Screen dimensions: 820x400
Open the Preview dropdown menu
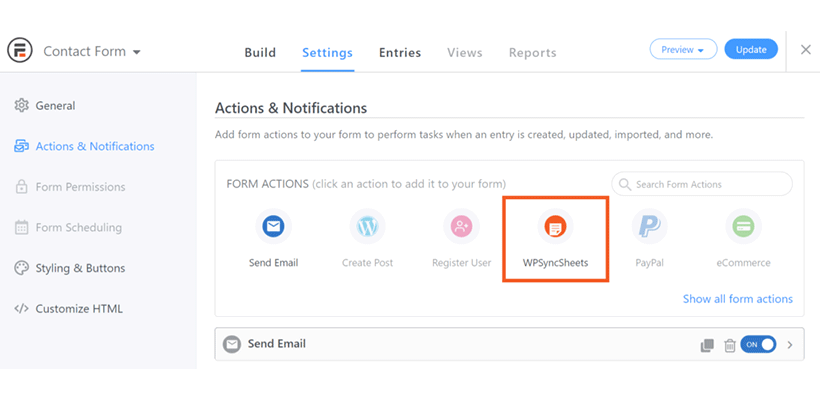[x=683, y=50]
